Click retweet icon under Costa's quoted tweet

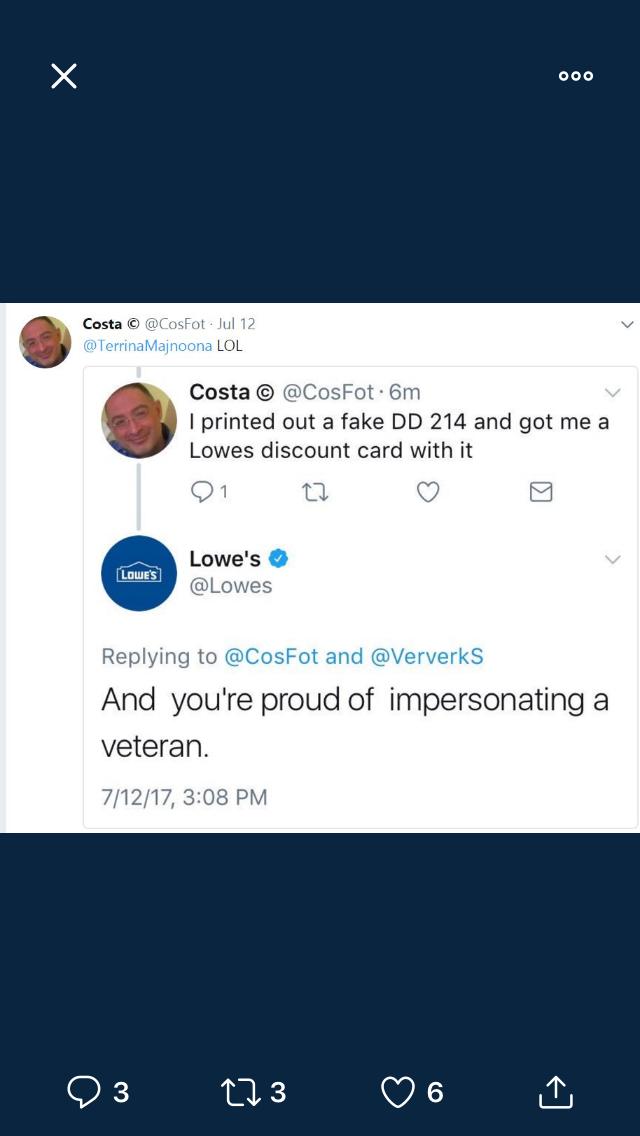pos(315,491)
